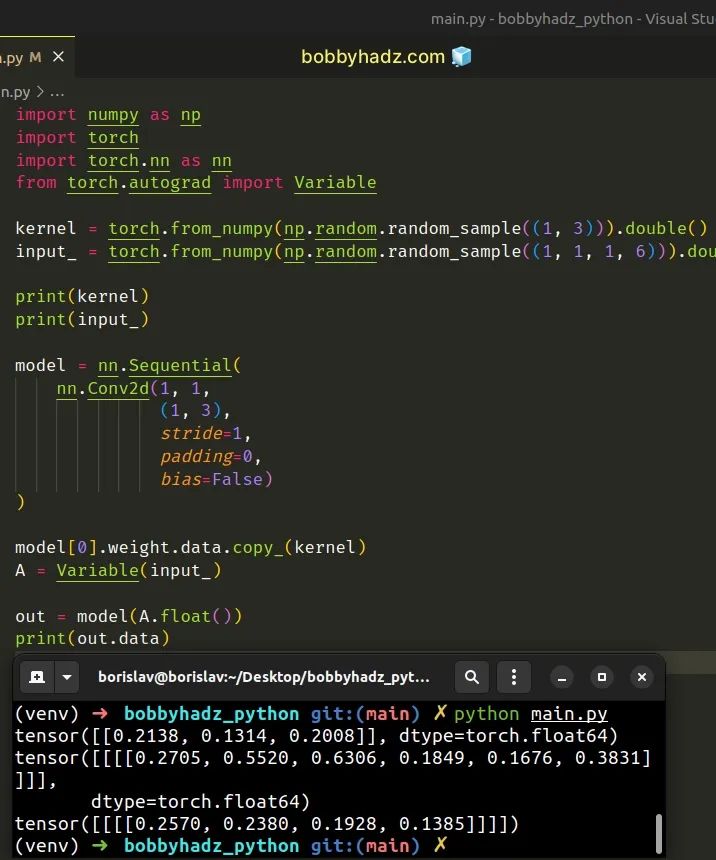The height and width of the screenshot is (860, 716).
Task: Click tensor output line starting 0.2570
Action: 267,823
